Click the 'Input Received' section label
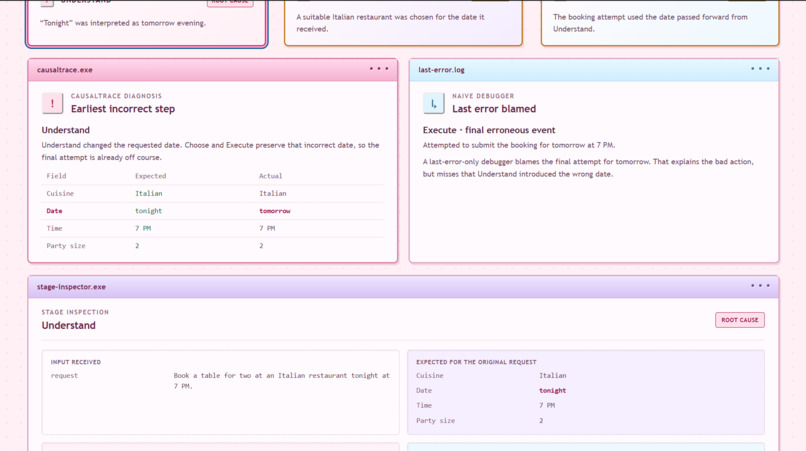Image resolution: width=806 pixels, height=451 pixels. pyautogui.click(x=76, y=362)
